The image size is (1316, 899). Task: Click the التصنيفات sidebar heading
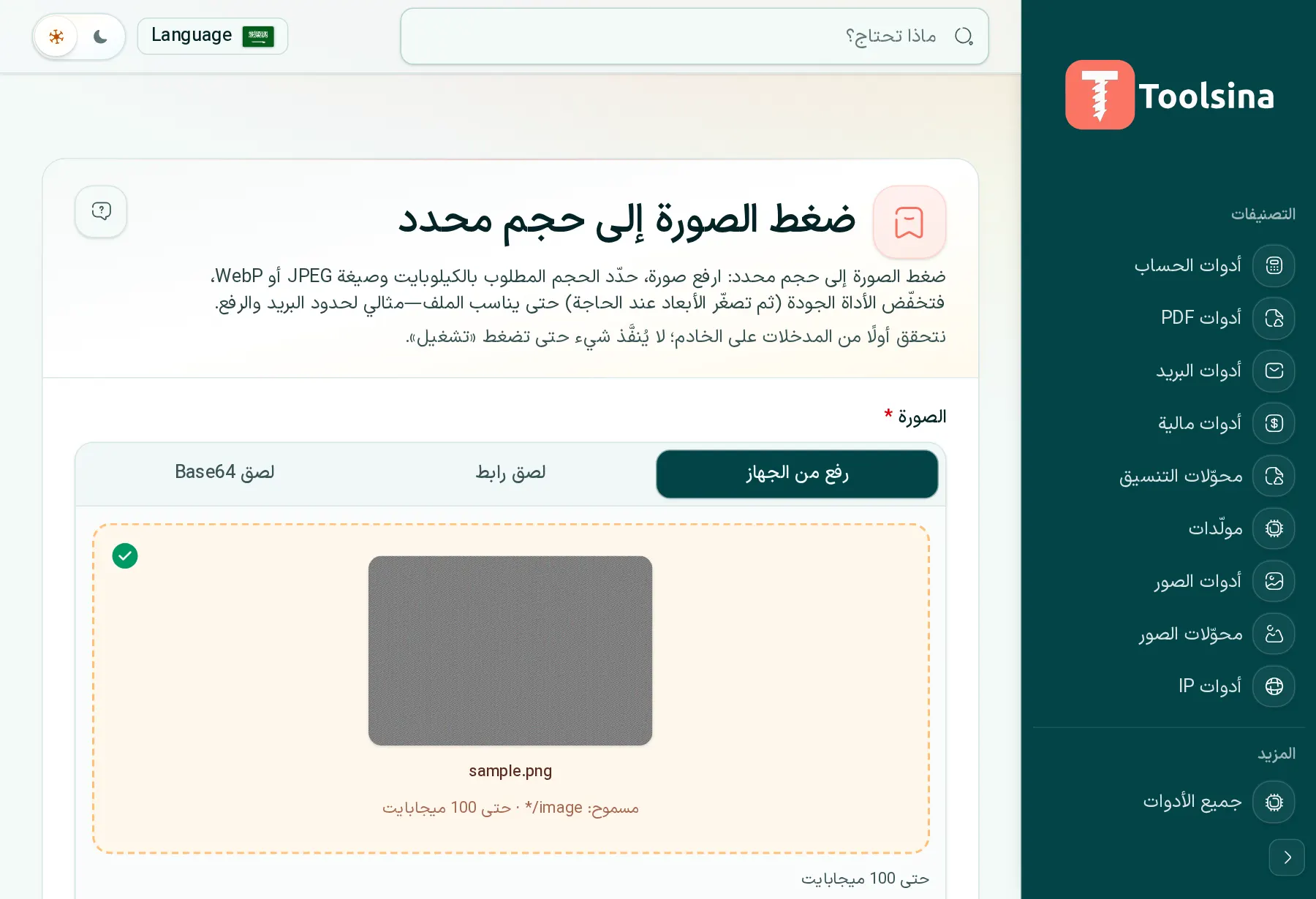[1263, 214]
